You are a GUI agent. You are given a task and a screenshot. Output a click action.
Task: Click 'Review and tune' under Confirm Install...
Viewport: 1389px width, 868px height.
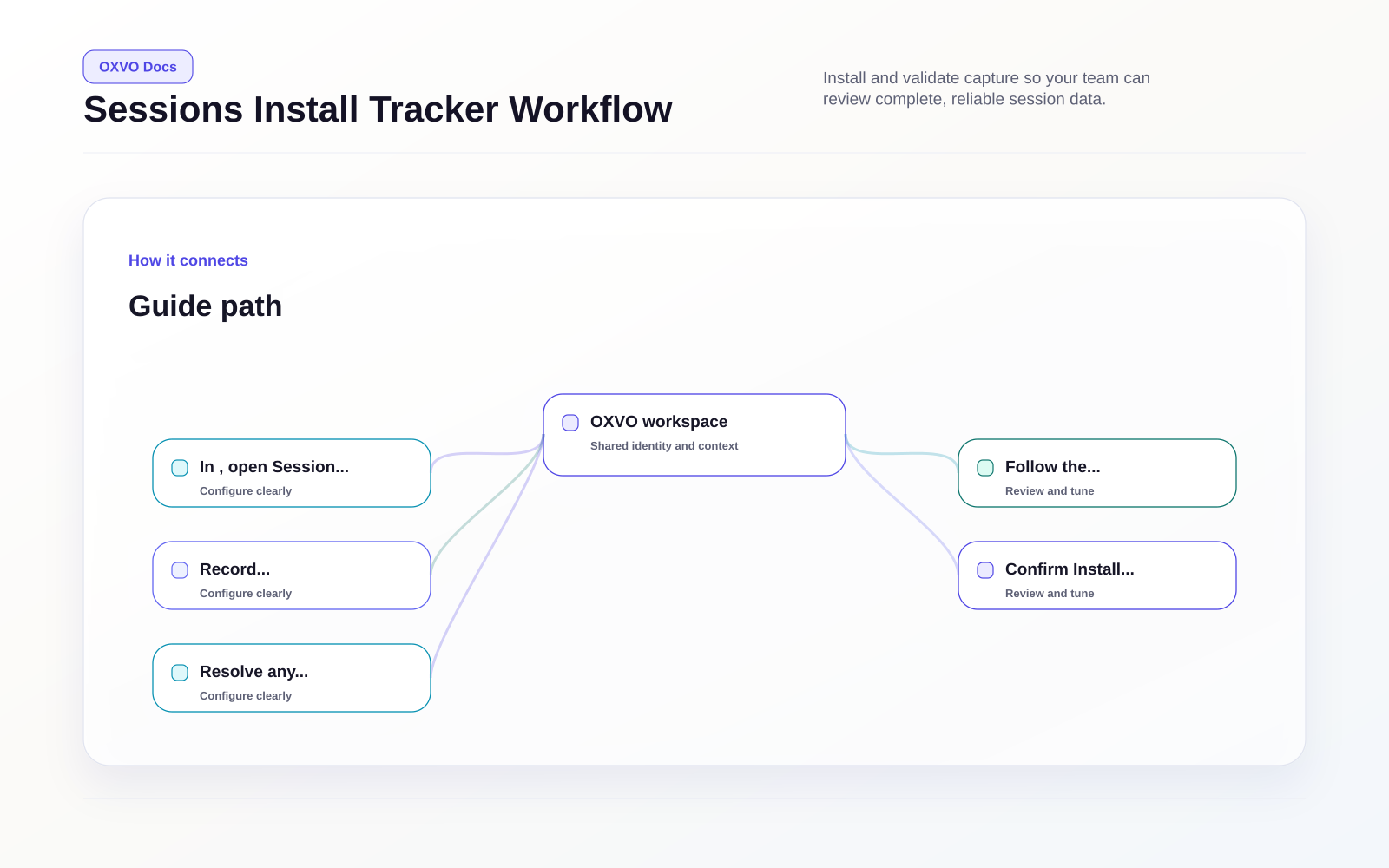[x=1050, y=594]
